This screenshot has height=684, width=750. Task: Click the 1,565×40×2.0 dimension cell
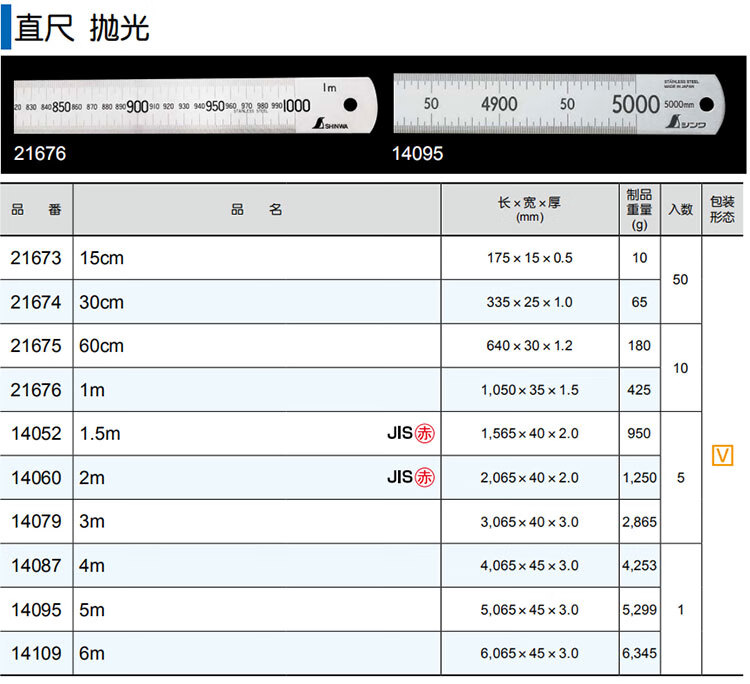click(529, 434)
